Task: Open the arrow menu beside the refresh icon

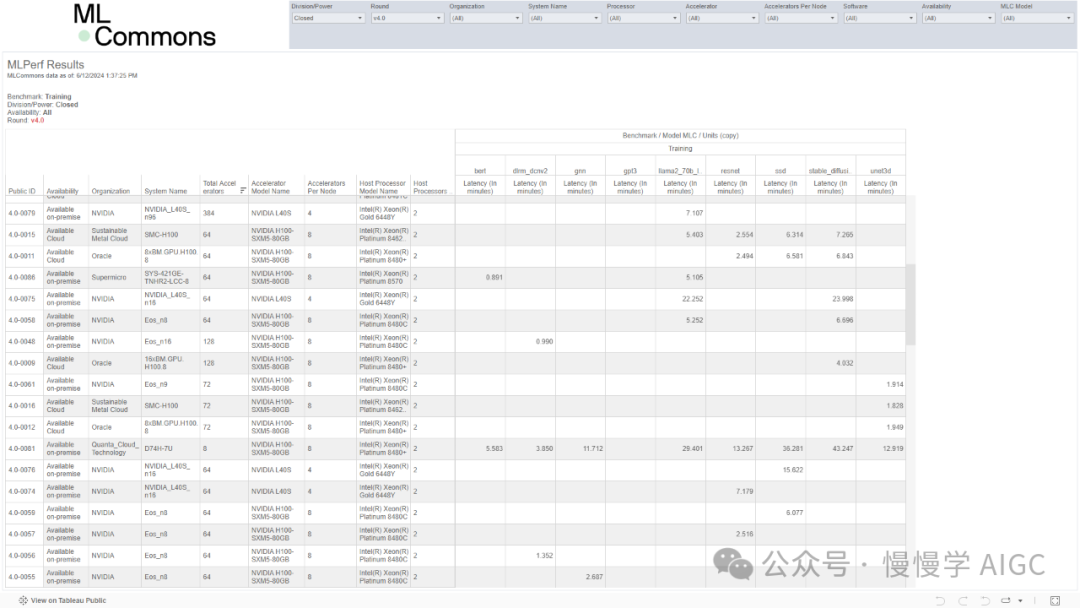Action: click(x=1020, y=600)
